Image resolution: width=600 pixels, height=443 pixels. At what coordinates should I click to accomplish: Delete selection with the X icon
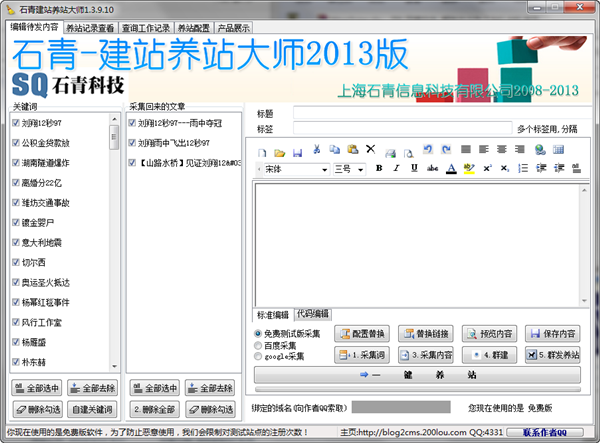(370, 149)
